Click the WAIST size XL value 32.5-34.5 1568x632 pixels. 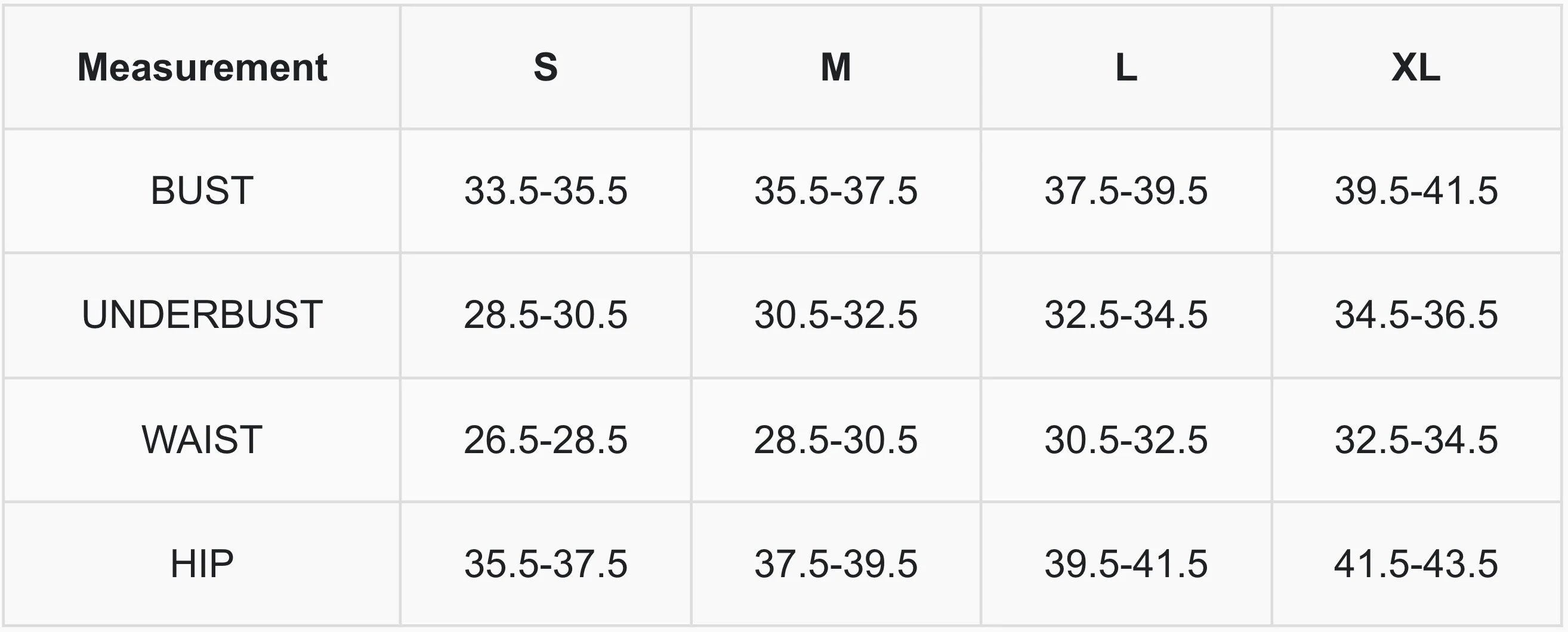(x=1416, y=440)
